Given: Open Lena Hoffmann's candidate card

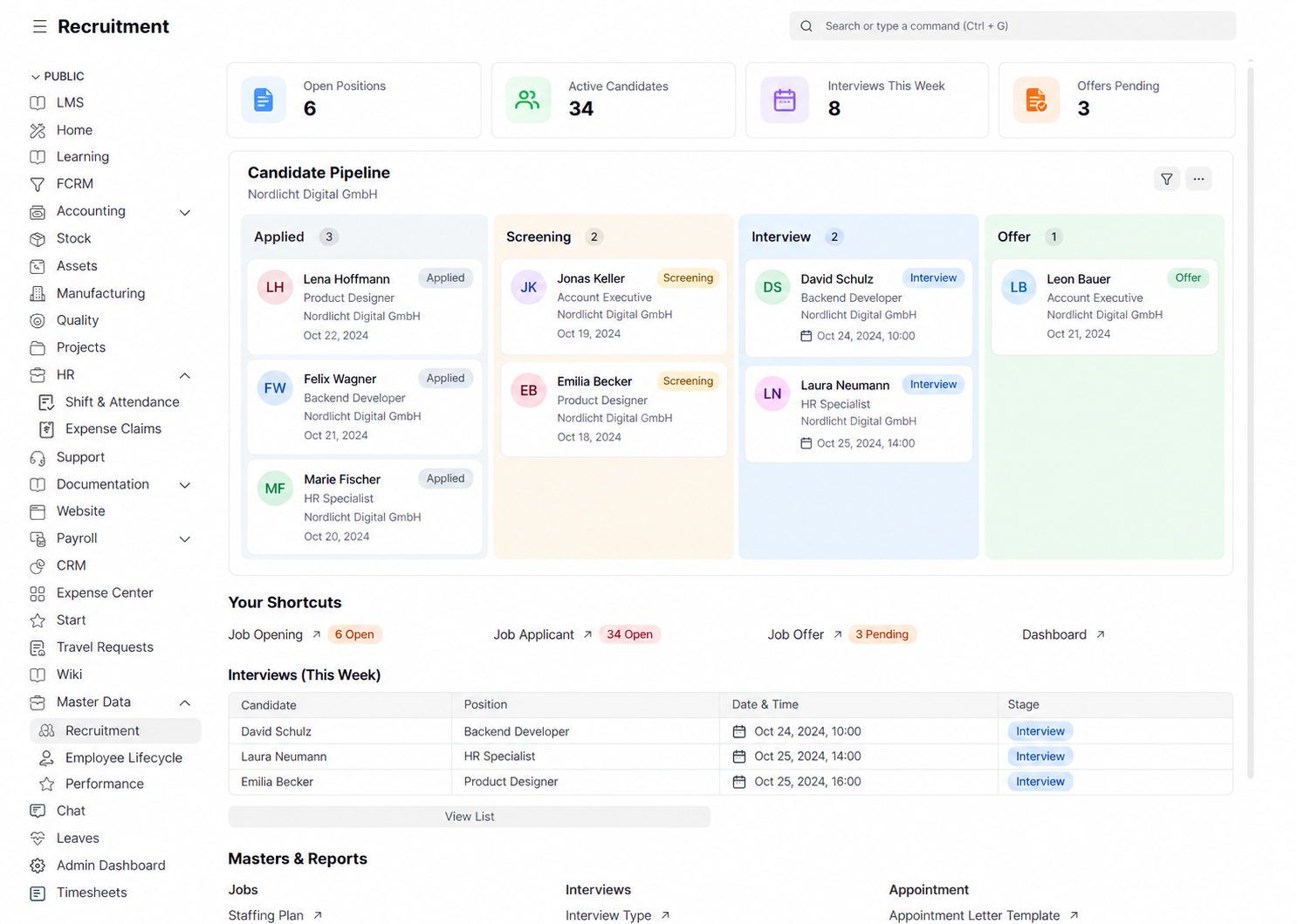Looking at the screenshot, I should pyautogui.click(x=365, y=306).
